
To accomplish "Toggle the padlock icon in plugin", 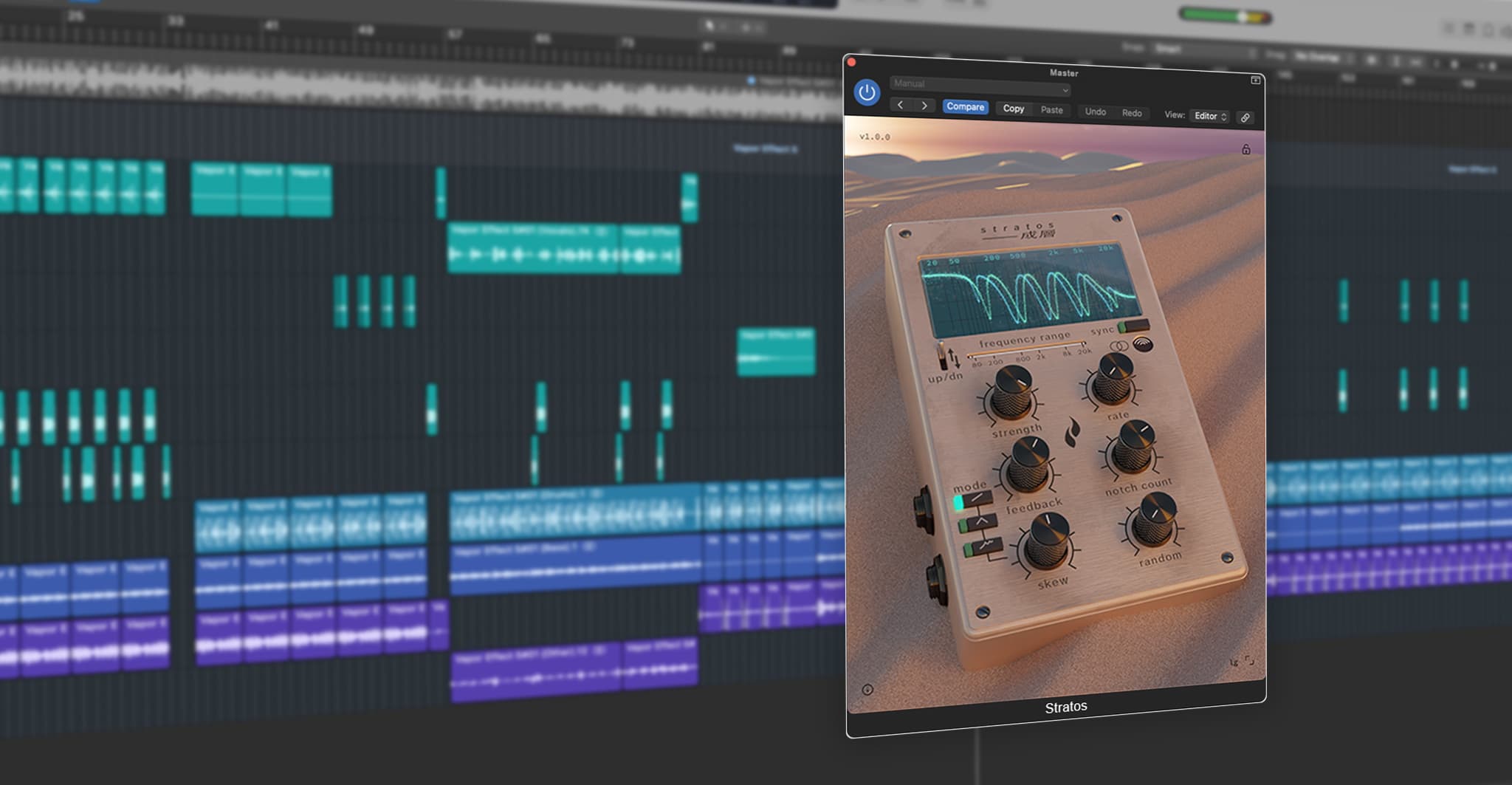I will click(1246, 149).
